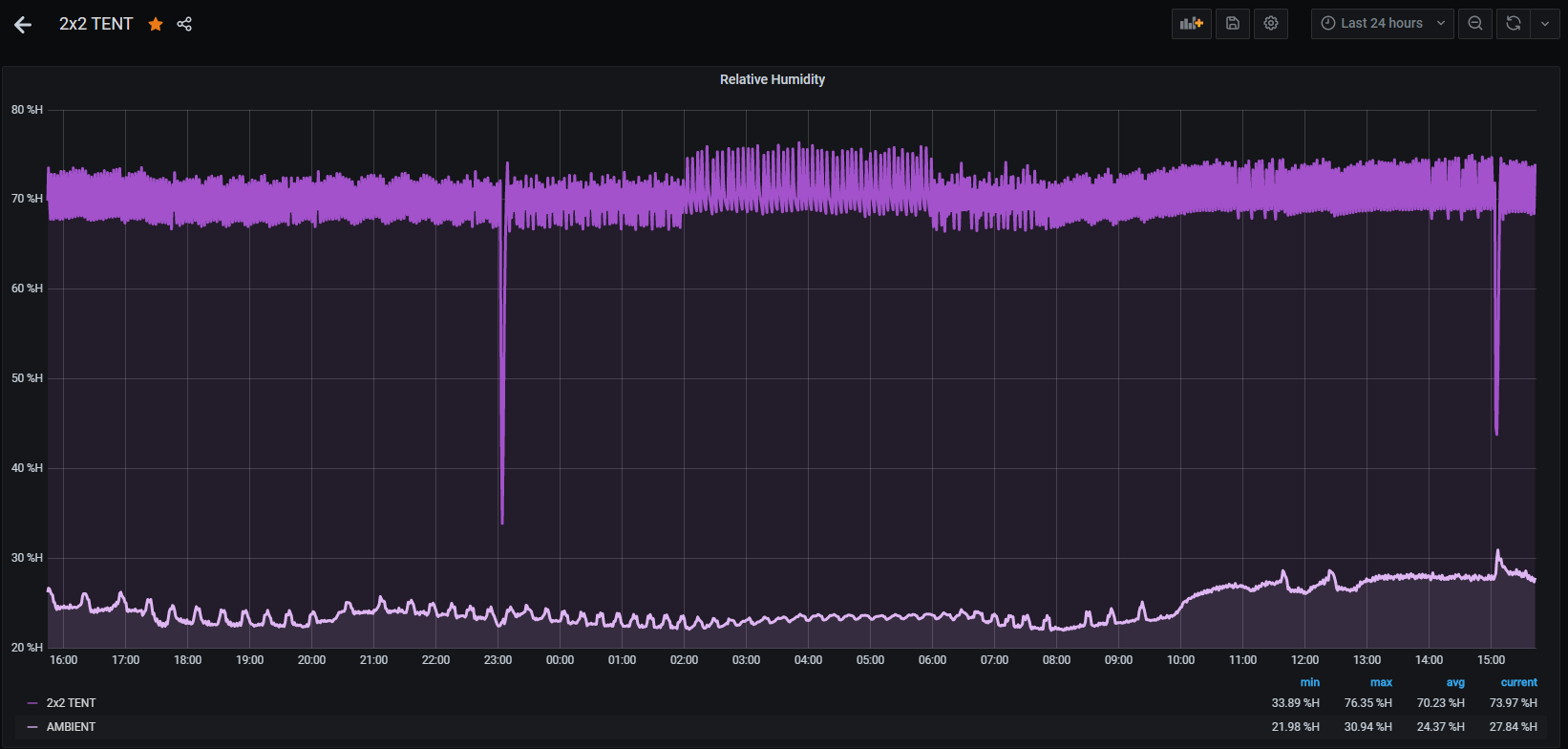
Task: Click the 80 %H y-axis label
Action: pyautogui.click(x=27, y=110)
